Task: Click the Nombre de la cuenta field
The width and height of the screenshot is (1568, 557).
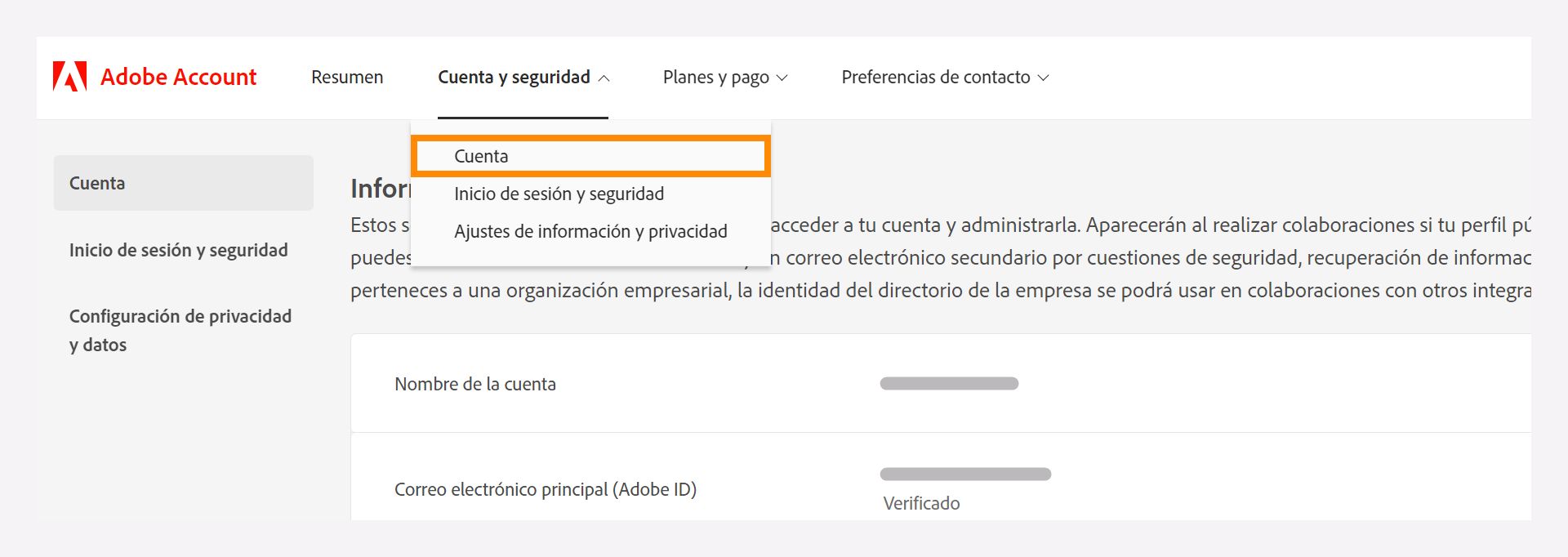Action: [475, 384]
